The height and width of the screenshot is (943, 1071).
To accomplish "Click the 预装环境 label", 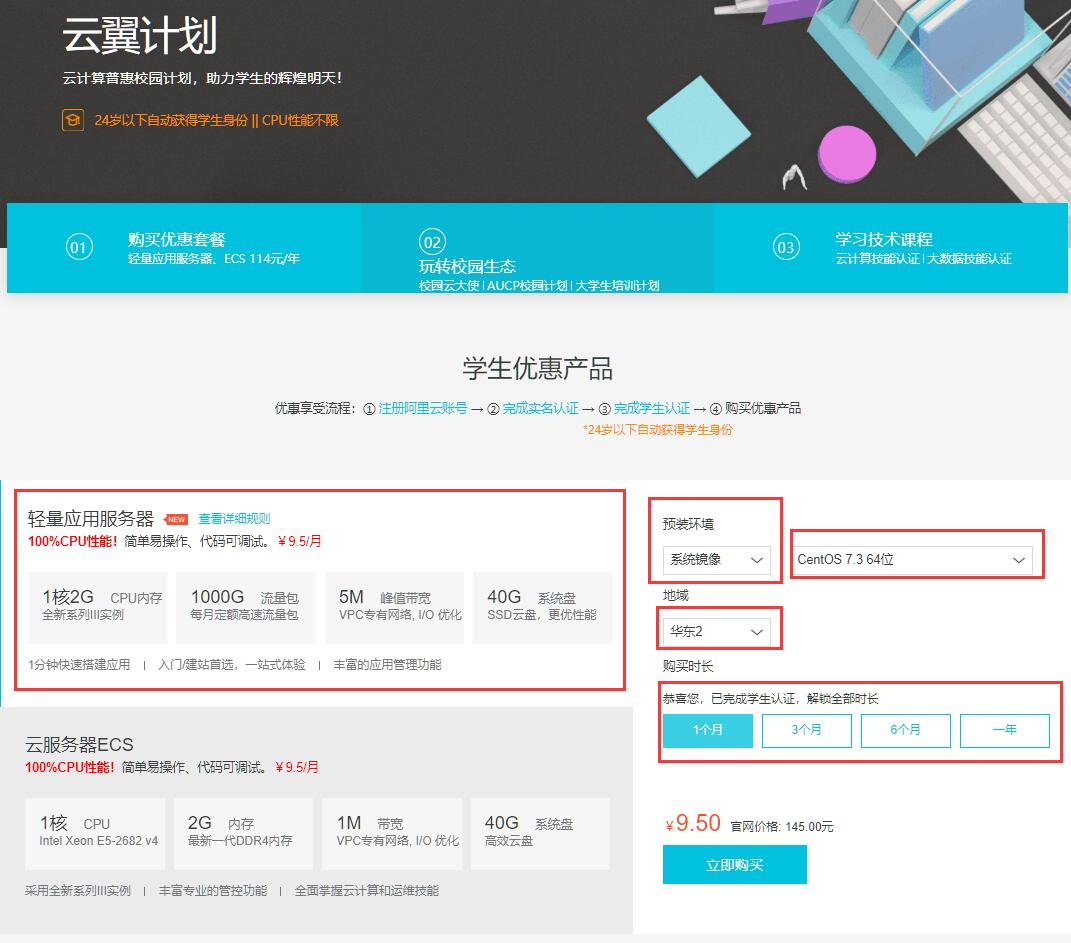I will [x=688, y=524].
